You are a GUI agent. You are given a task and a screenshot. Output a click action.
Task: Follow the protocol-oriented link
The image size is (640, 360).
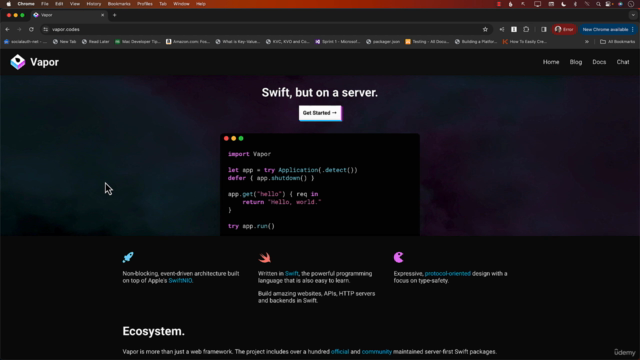click(448, 273)
